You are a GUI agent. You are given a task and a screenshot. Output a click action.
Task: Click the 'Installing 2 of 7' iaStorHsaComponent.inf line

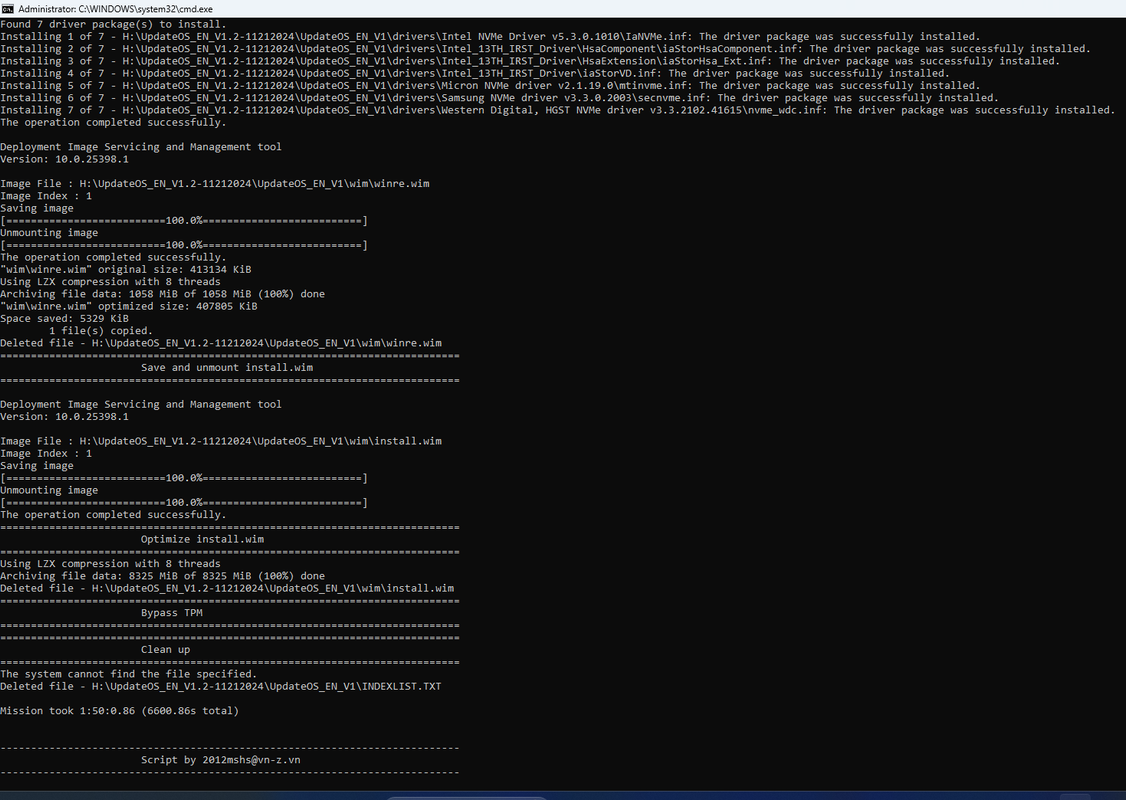coord(545,49)
